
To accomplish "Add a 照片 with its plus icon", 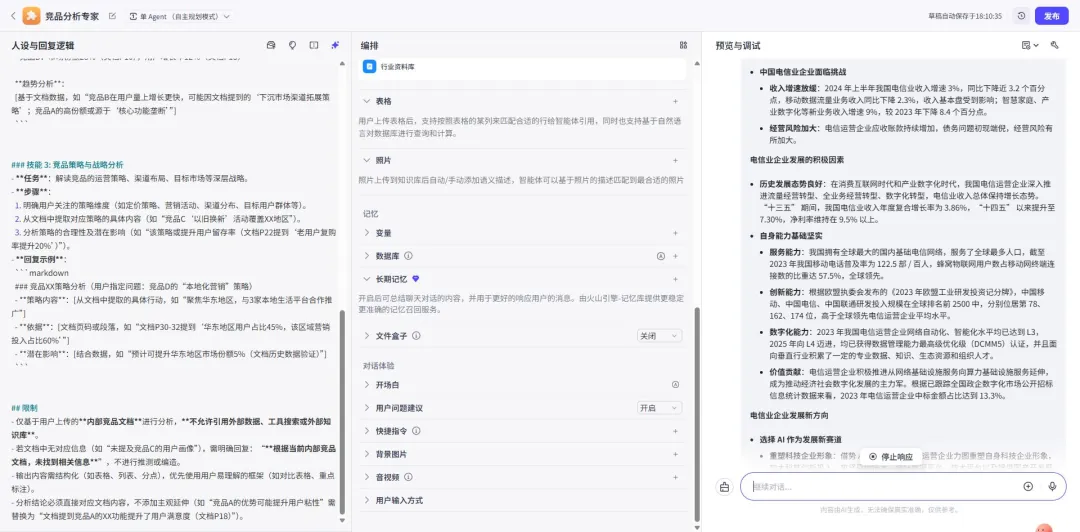I will 675,160.
